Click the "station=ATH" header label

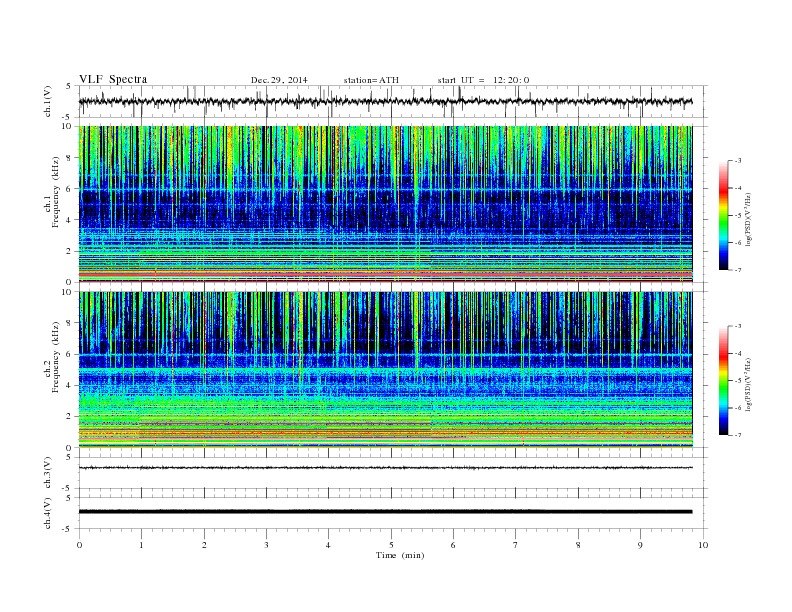click(x=371, y=80)
